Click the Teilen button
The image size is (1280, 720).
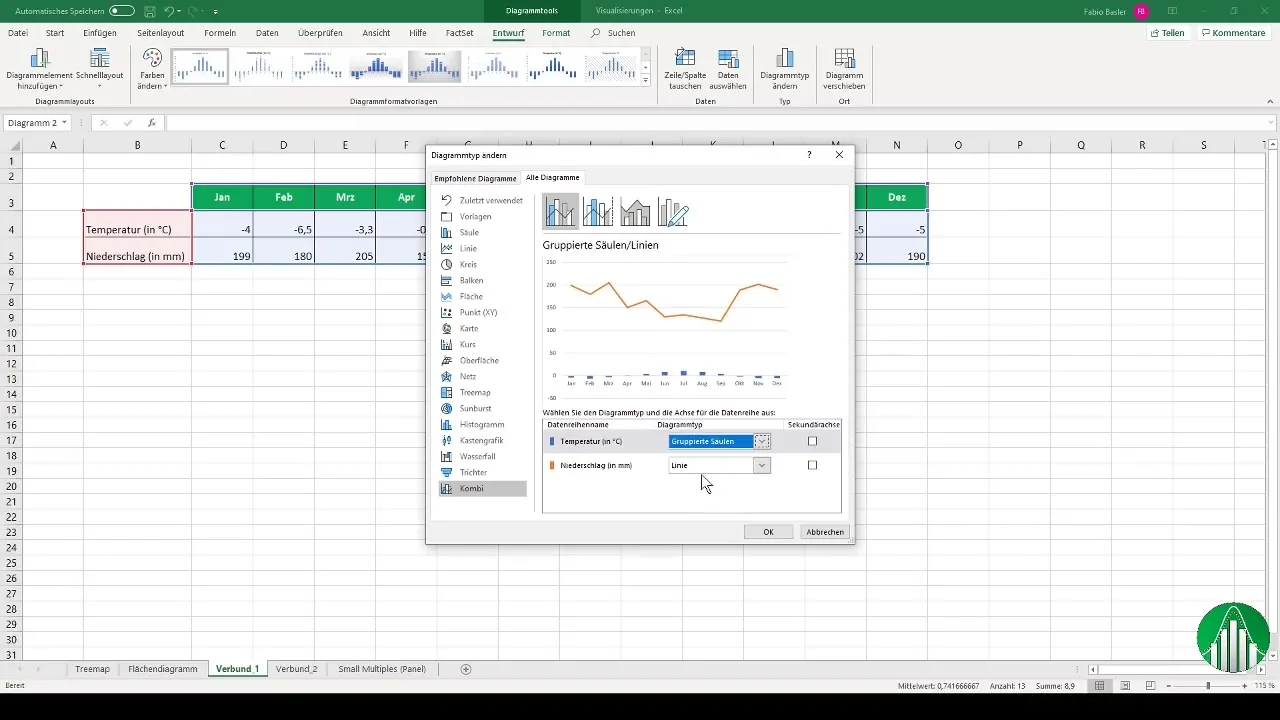coord(1169,33)
